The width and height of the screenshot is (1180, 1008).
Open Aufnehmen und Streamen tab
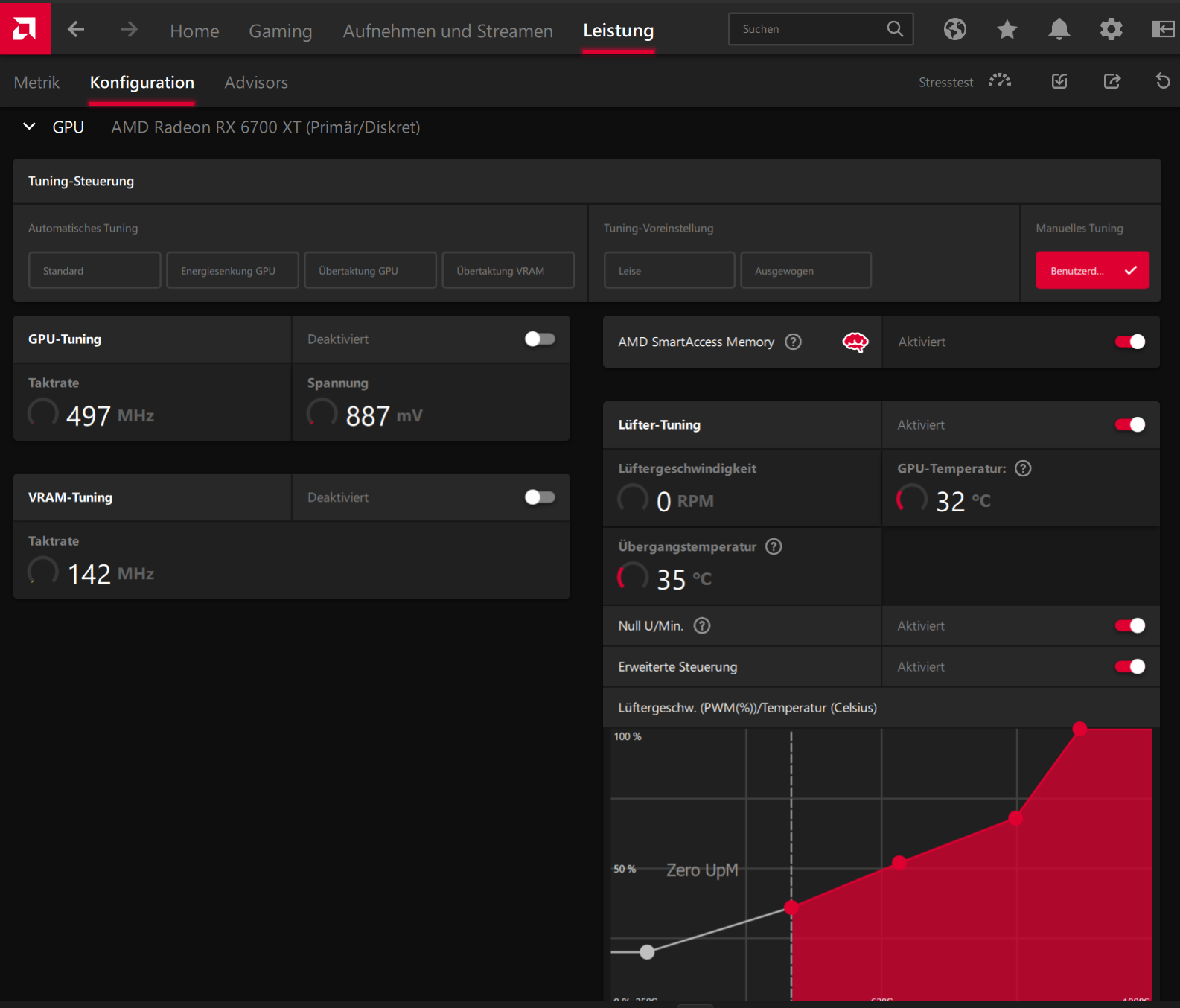(448, 31)
